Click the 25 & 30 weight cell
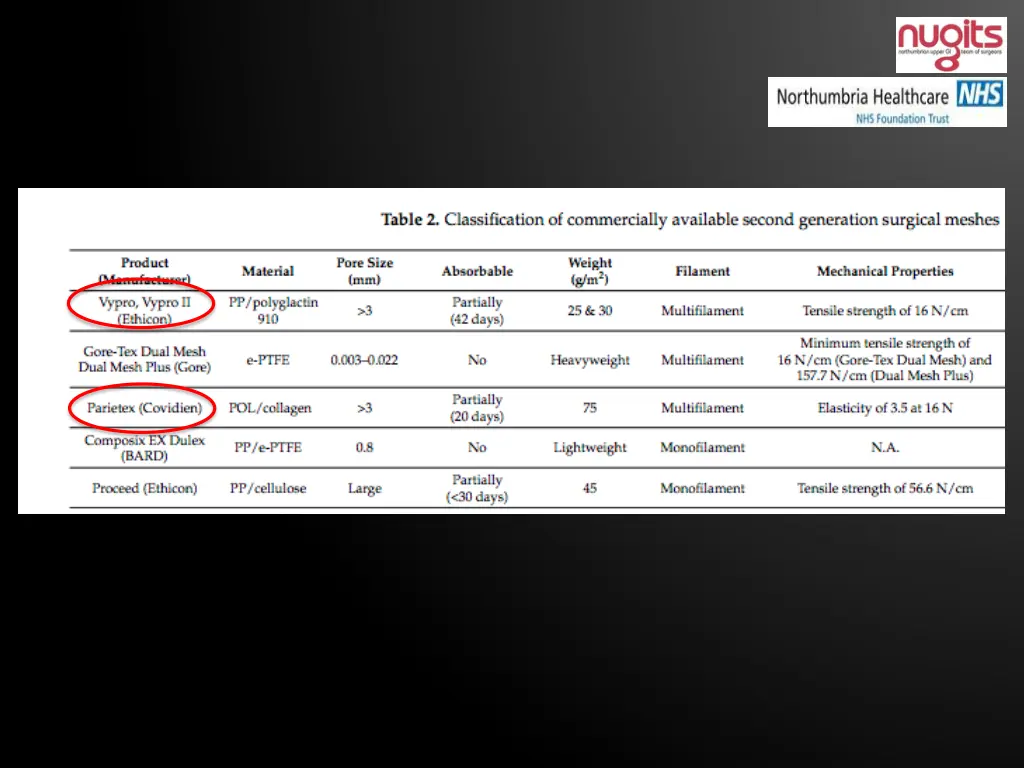This screenshot has width=1024, height=768. [590, 311]
